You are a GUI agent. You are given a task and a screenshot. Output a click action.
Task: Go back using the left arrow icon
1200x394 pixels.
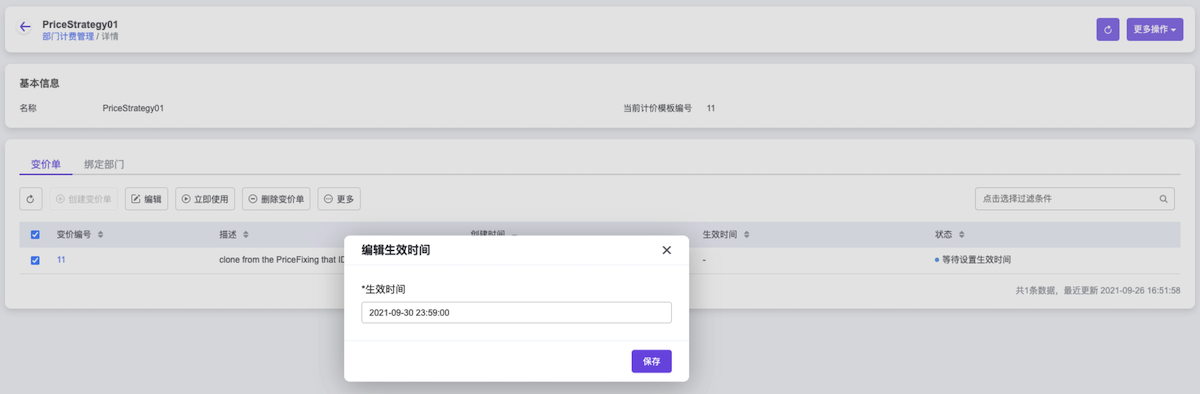[x=25, y=28]
